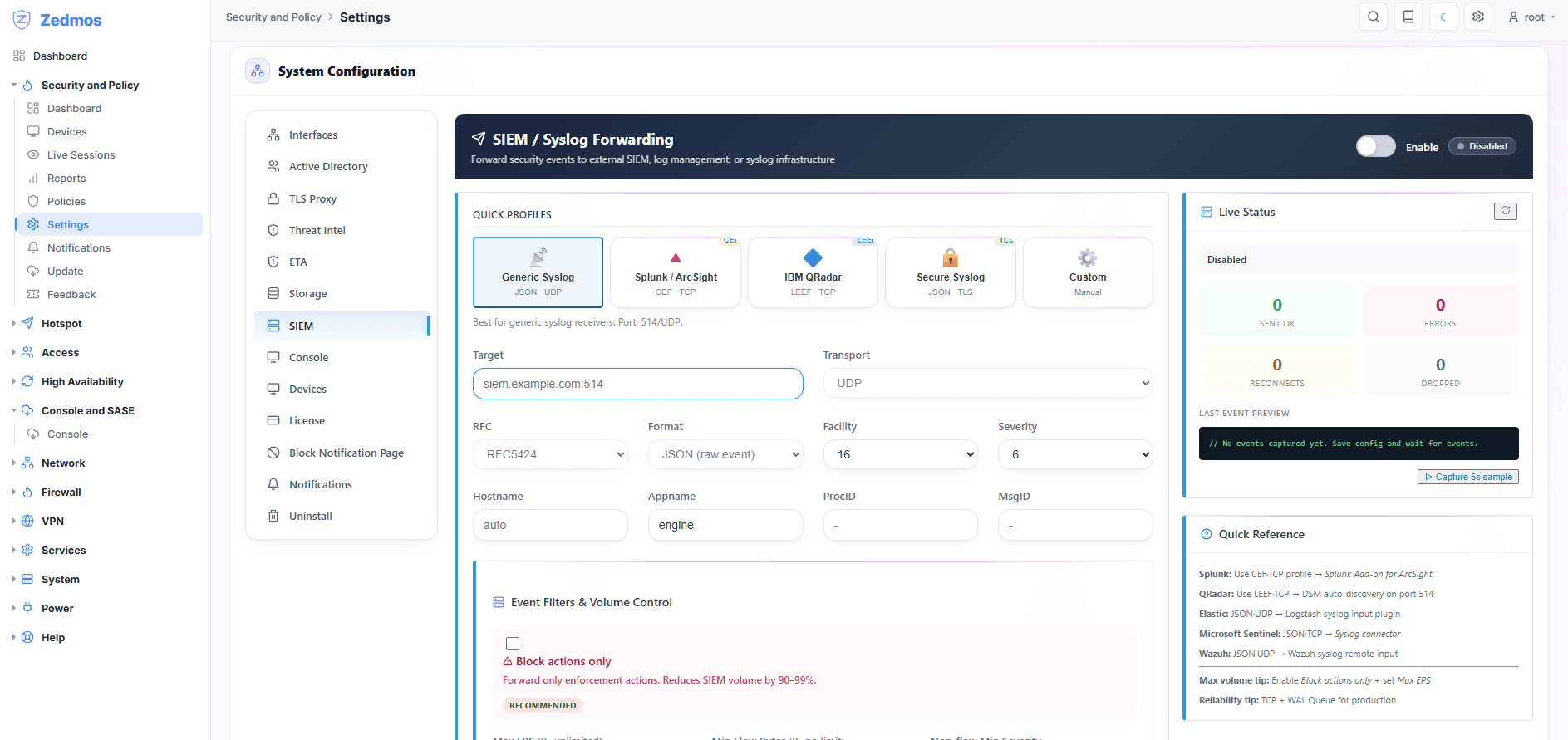Open the Format JSON dropdown
The height and width of the screenshot is (740, 1568).
pyautogui.click(x=725, y=454)
